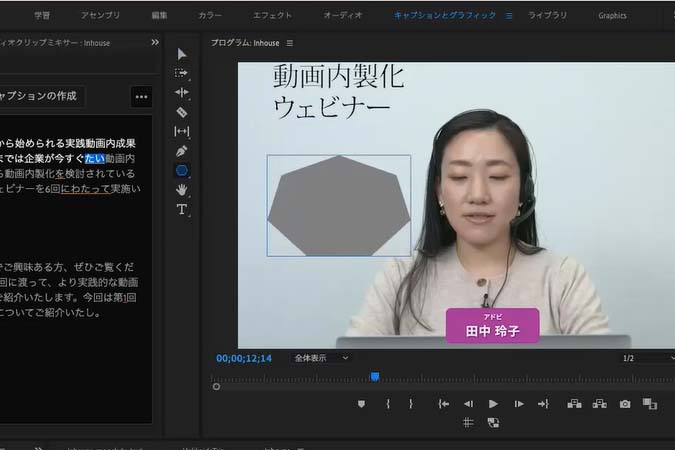Toggle the safe margins grid icon

point(468,422)
